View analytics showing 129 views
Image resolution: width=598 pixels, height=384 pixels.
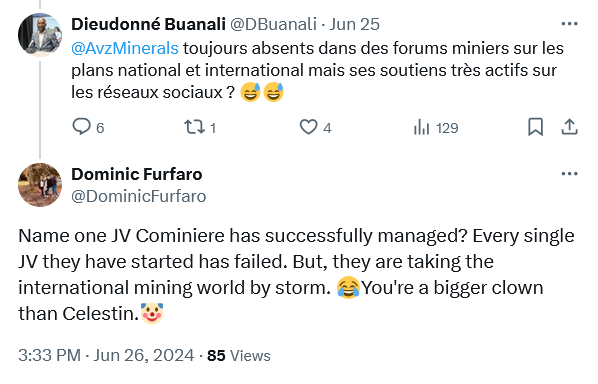[x=436, y=128]
